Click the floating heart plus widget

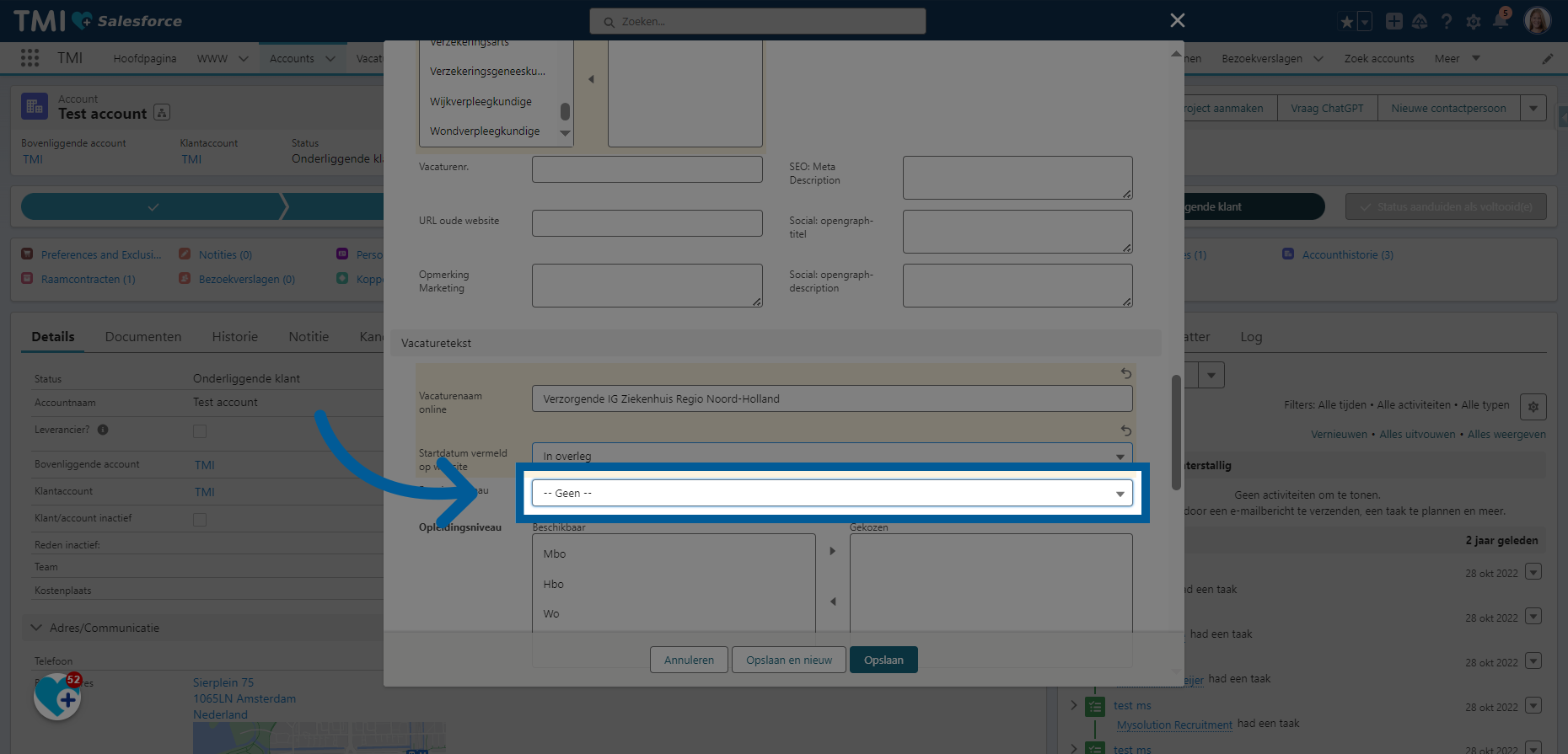[x=57, y=697]
